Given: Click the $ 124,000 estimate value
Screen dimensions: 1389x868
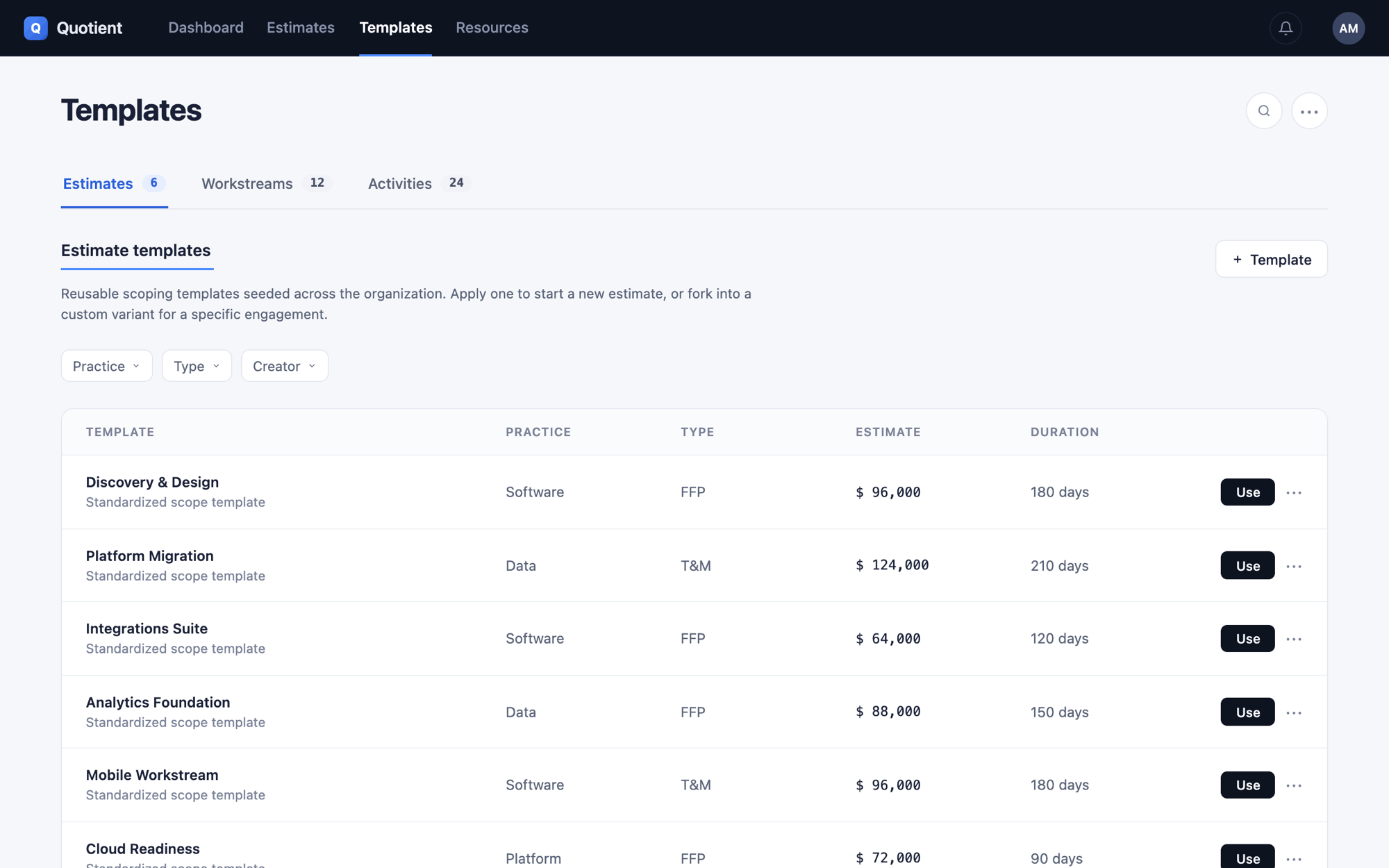Looking at the screenshot, I should coord(892,565).
